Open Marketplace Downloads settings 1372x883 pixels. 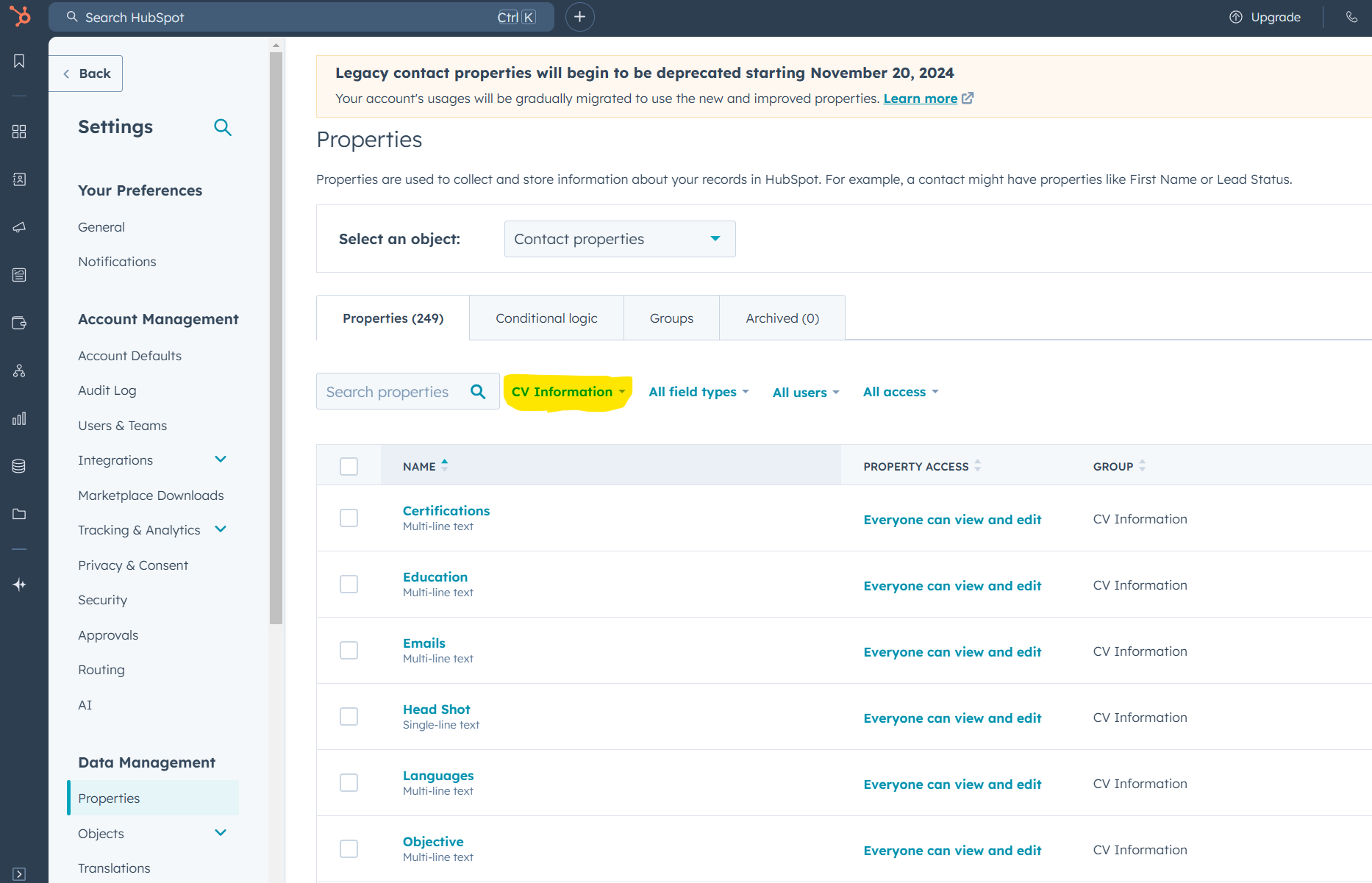pyautogui.click(x=151, y=496)
